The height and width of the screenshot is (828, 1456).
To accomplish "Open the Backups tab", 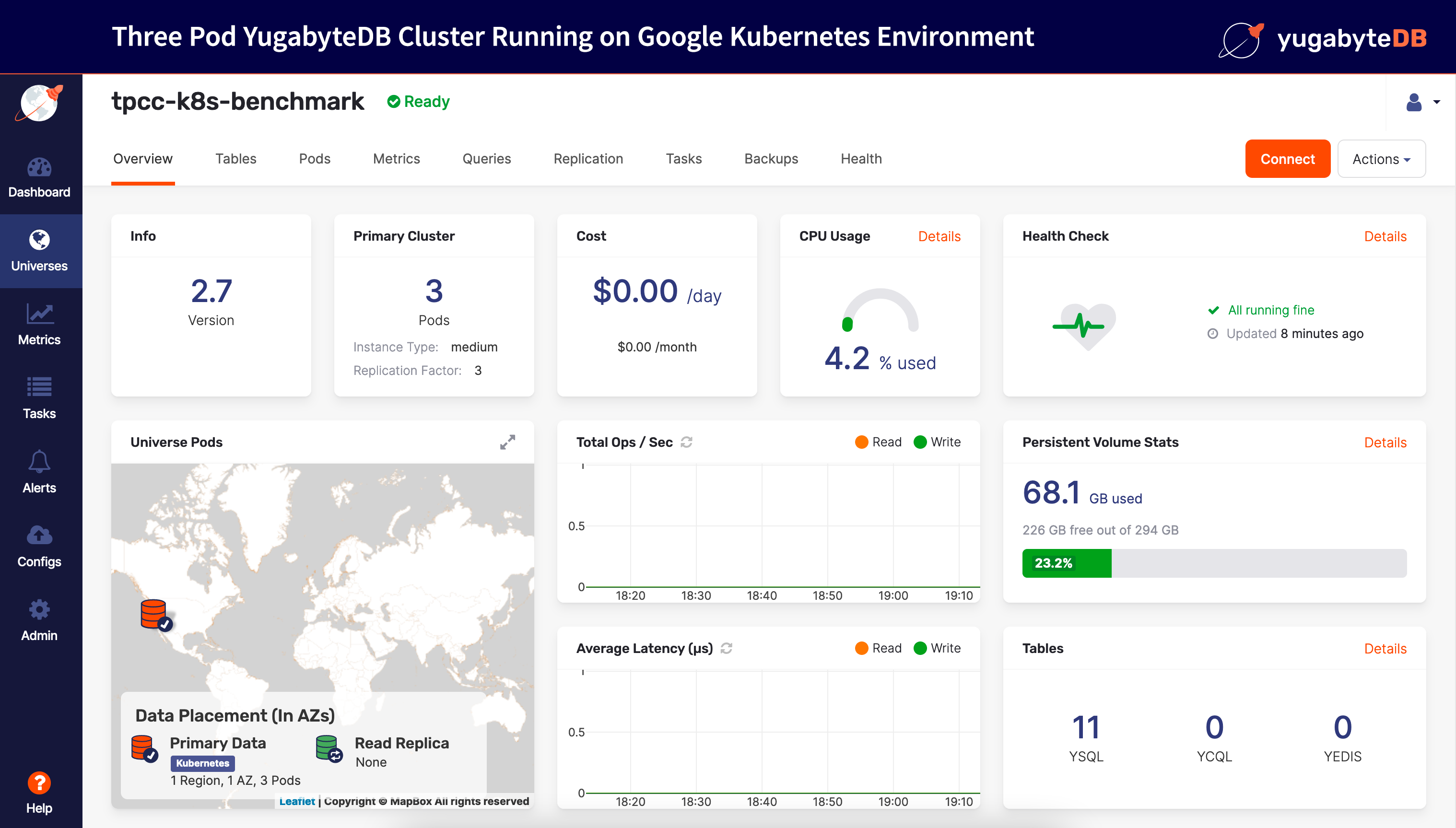I will [771, 159].
